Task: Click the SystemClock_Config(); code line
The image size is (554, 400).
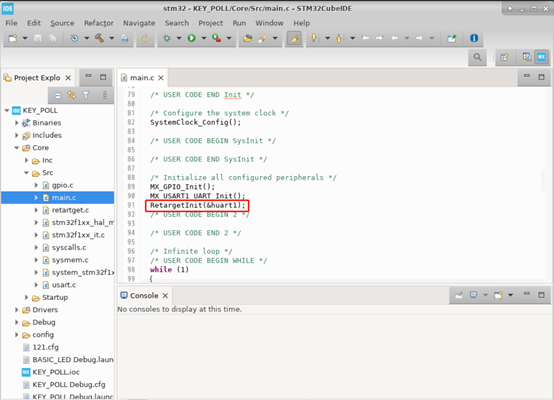Action: click(195, 122)
